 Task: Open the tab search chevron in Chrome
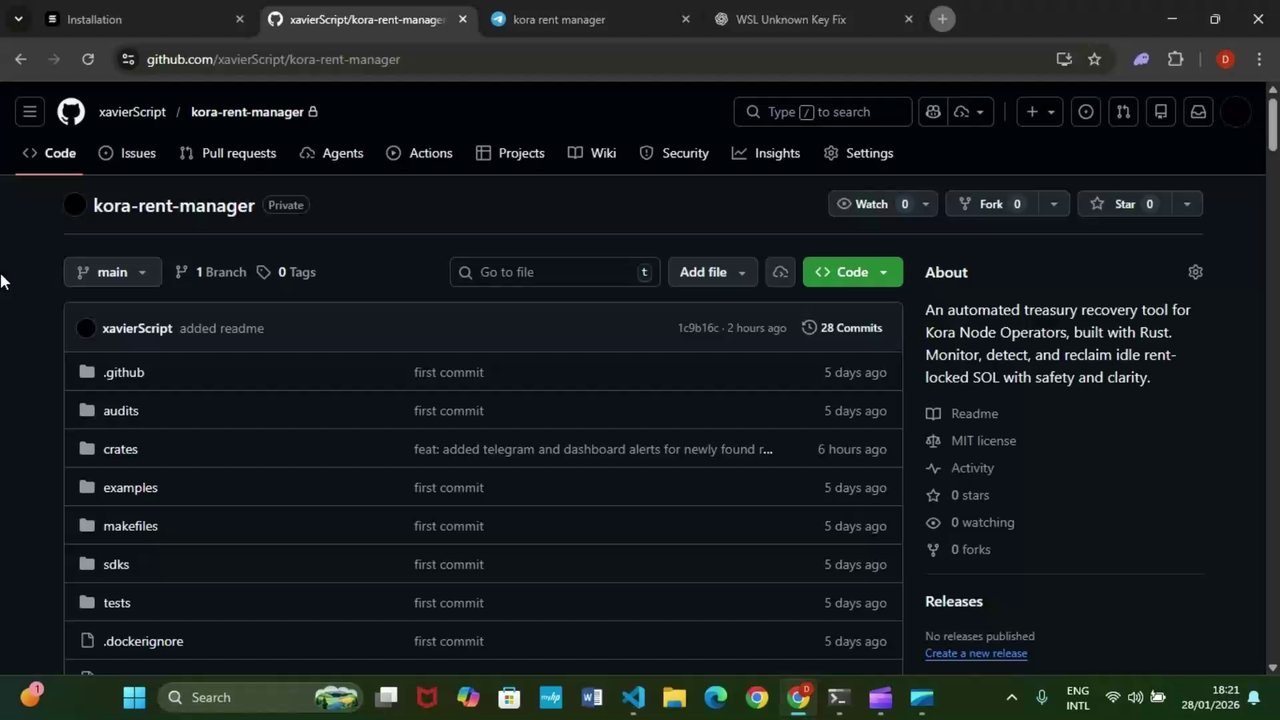click(18, 19)
